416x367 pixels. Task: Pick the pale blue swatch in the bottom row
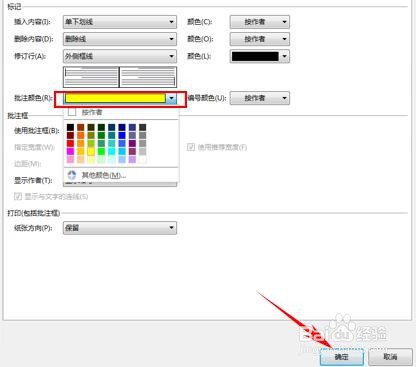[122, 159]
